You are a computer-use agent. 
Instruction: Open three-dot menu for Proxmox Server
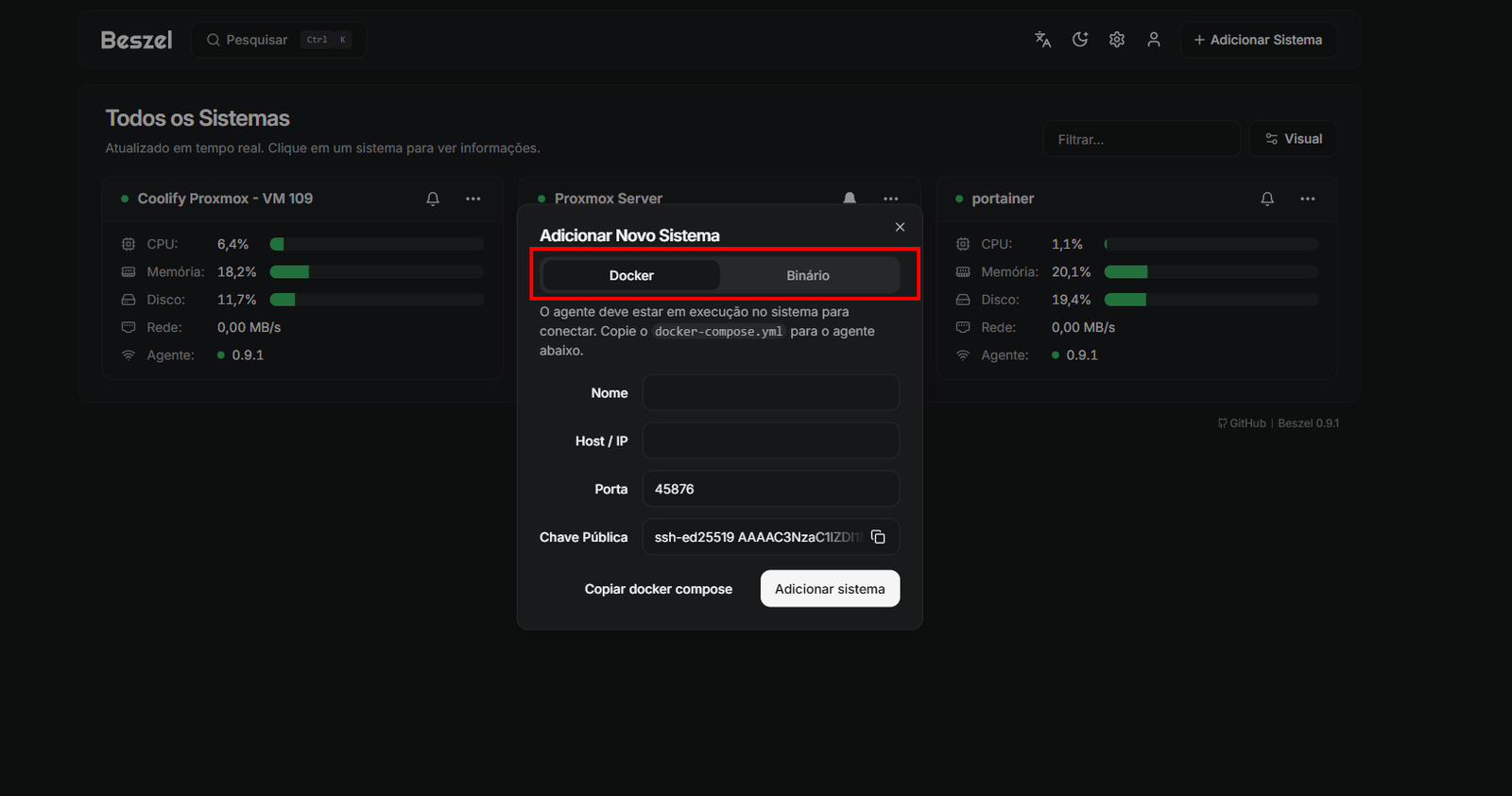click(891, 199)
